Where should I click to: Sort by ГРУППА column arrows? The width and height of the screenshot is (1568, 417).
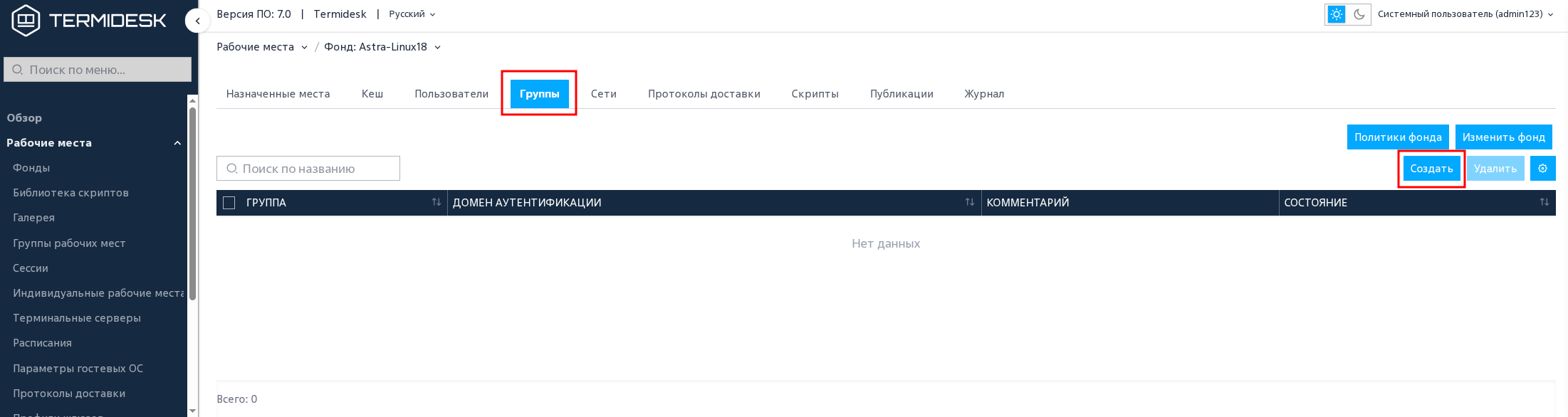pos(436,203)
